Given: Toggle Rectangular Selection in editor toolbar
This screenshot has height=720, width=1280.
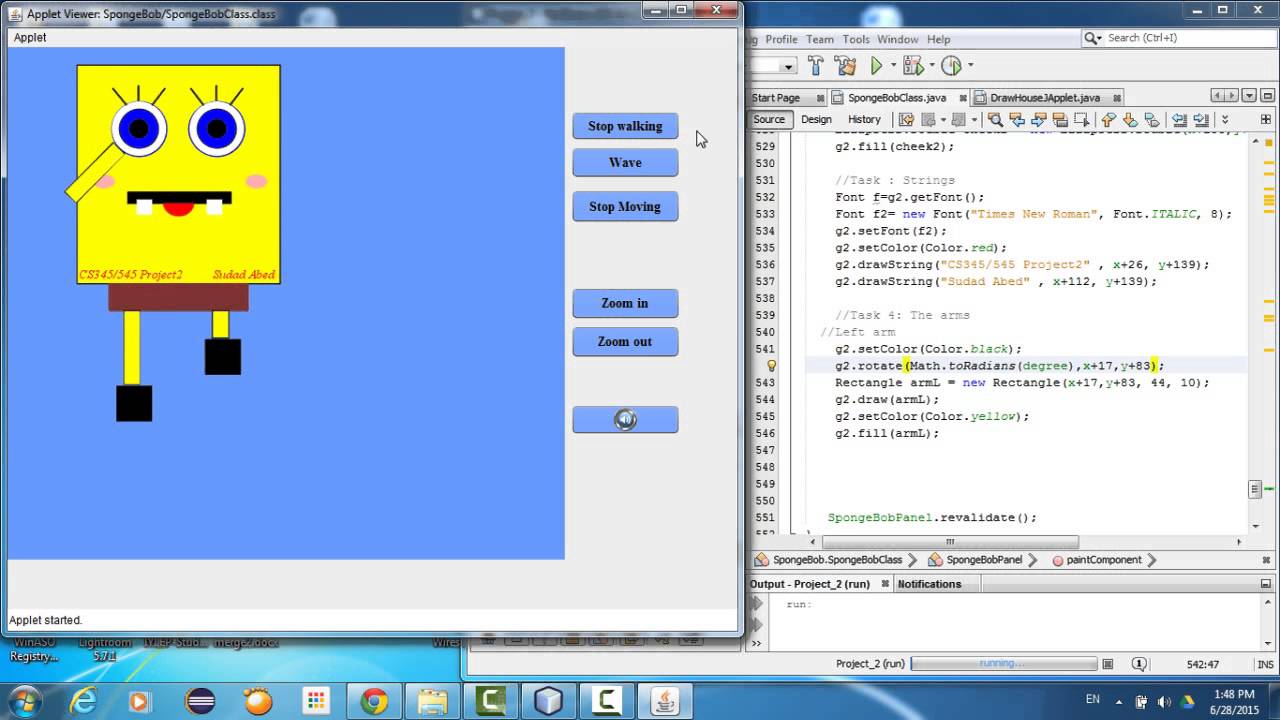Looking at the screenshot, I should (x=1081, y=119).
